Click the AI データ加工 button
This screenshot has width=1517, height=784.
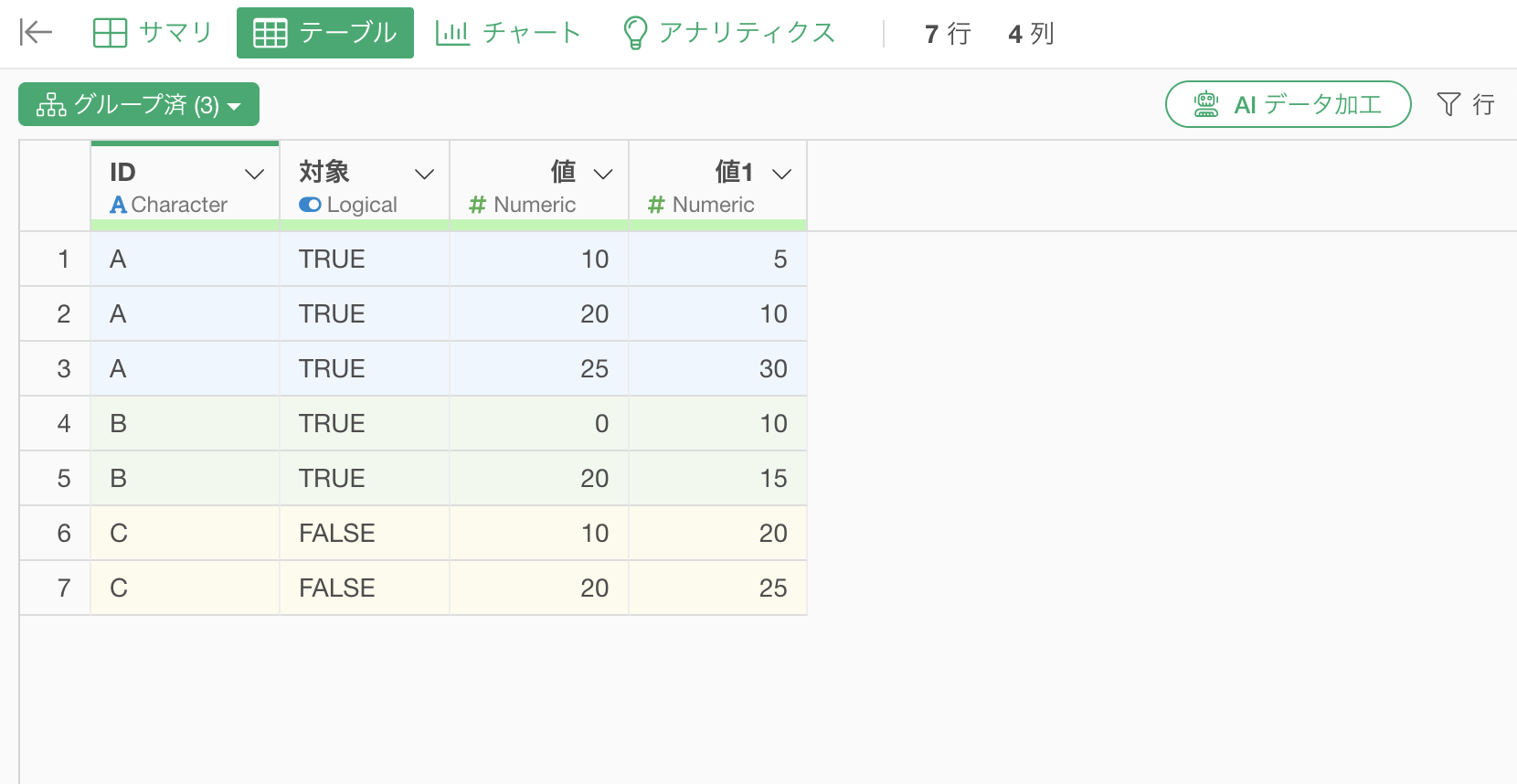(1288, 104)
